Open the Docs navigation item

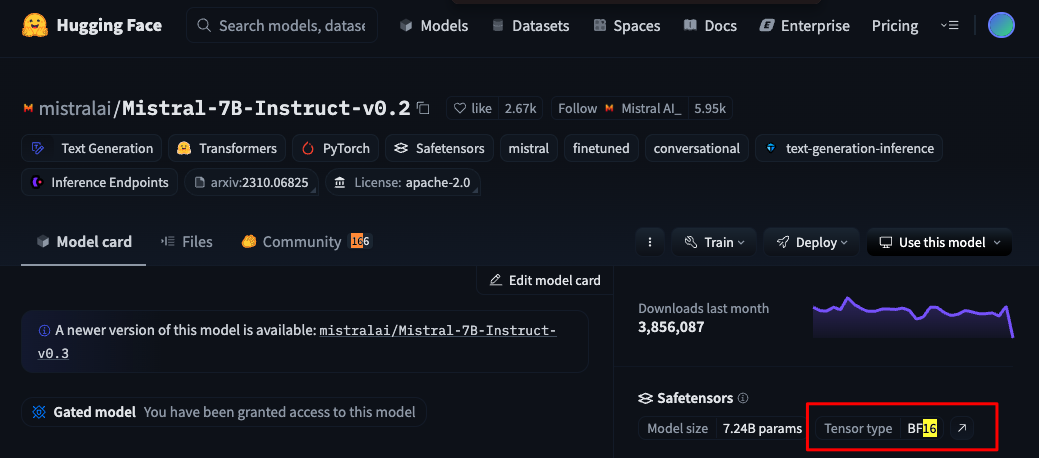[x=710, y=26]
